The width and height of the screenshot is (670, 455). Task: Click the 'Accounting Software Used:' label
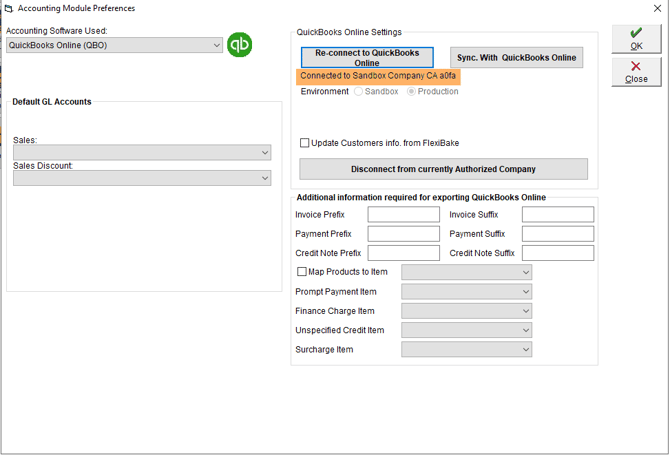pyautogui.click(x=56, y=31)
